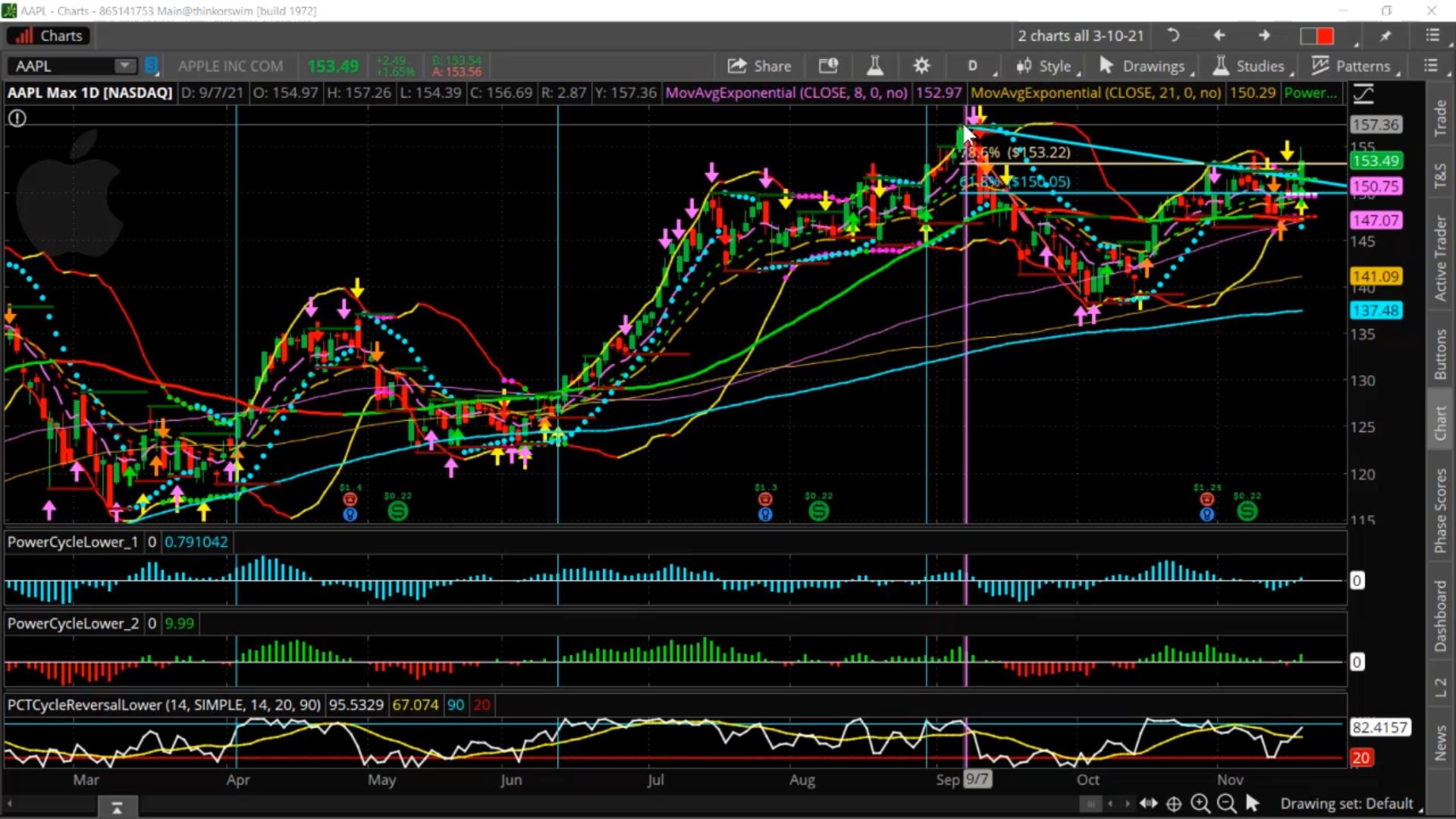
Task: Select the pointer cursor tool icon
Action: (1252, 803)
